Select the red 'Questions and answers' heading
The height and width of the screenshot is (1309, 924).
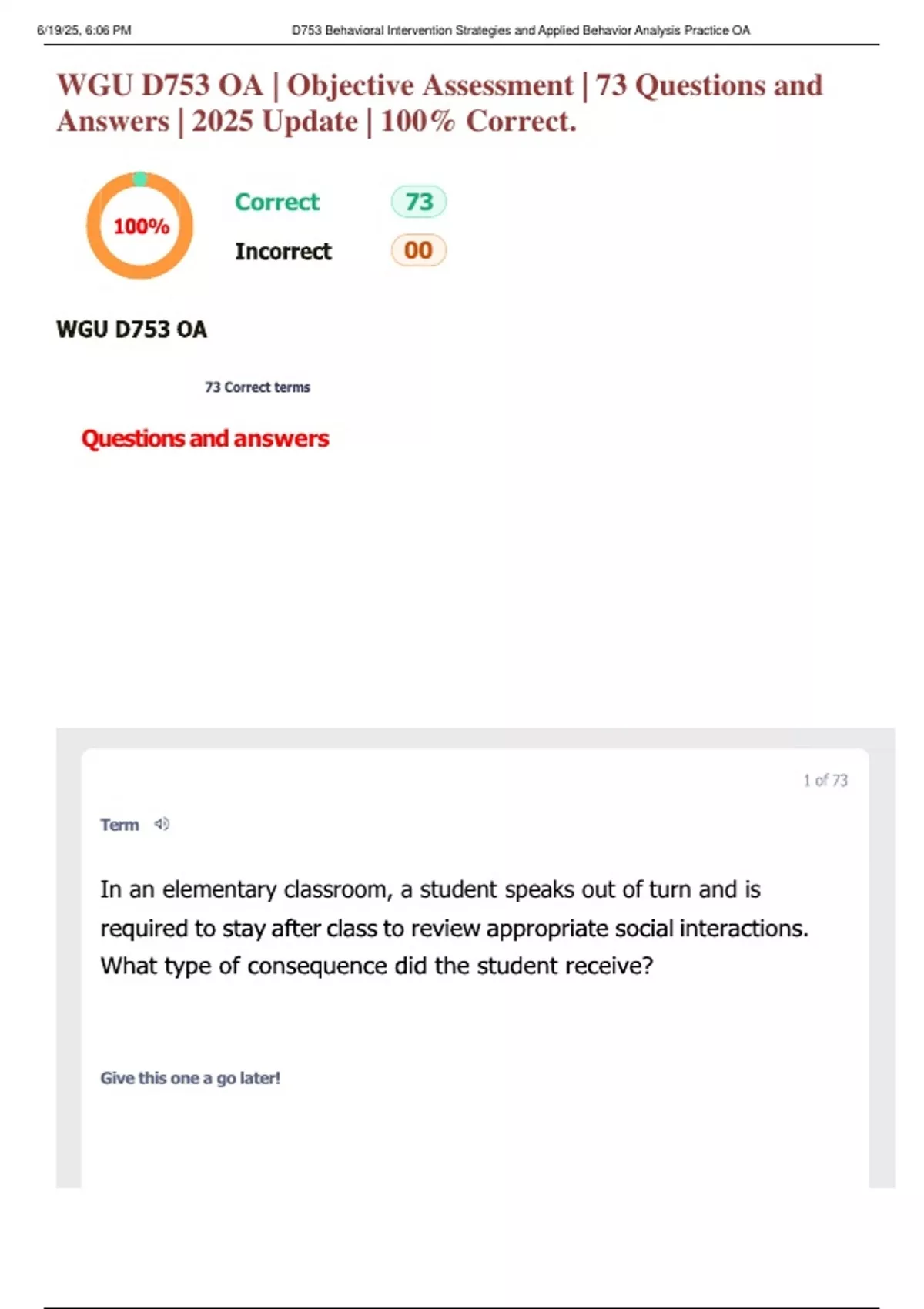[205, 438]
